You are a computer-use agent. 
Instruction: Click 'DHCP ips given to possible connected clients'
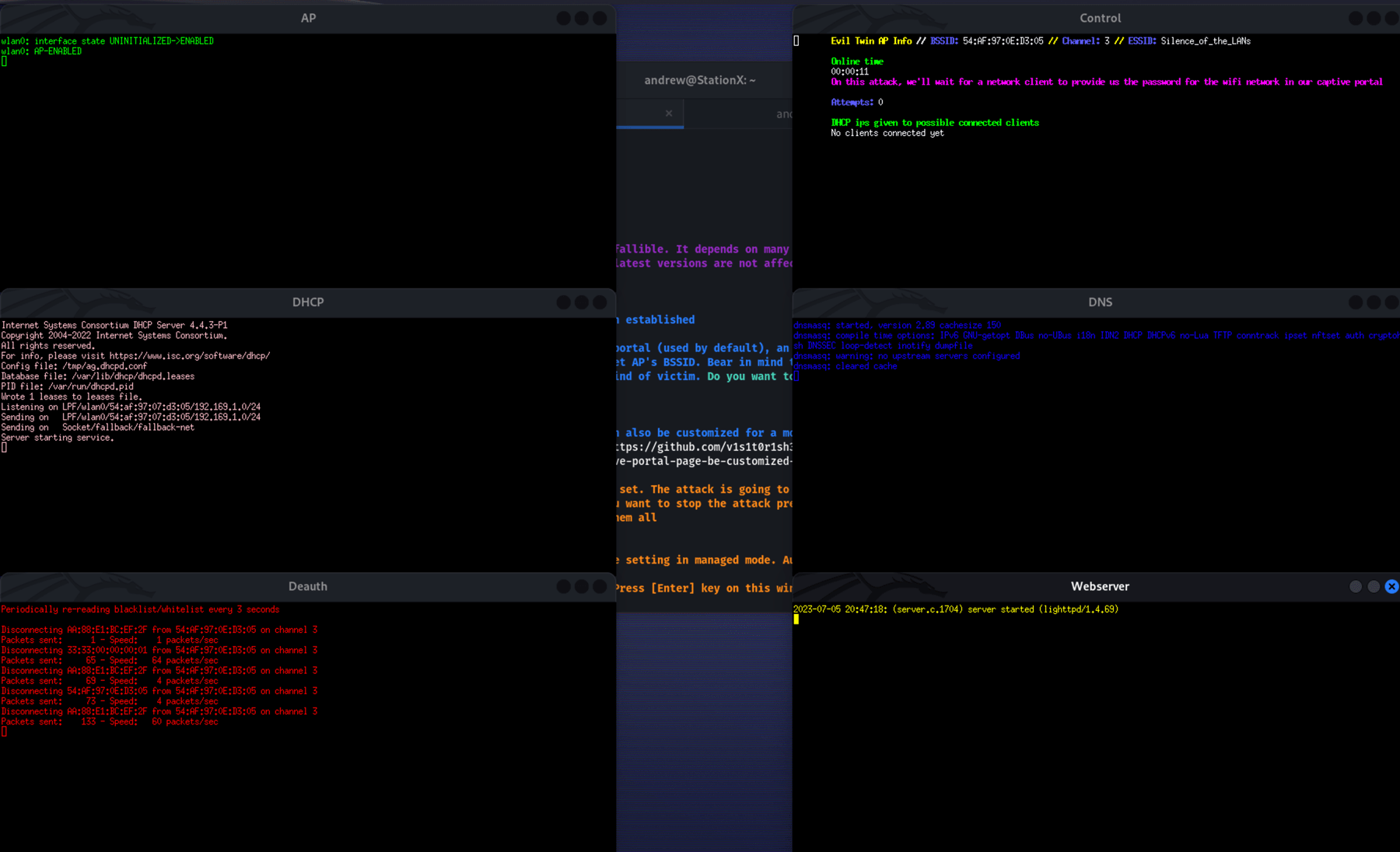click(934, 123)
